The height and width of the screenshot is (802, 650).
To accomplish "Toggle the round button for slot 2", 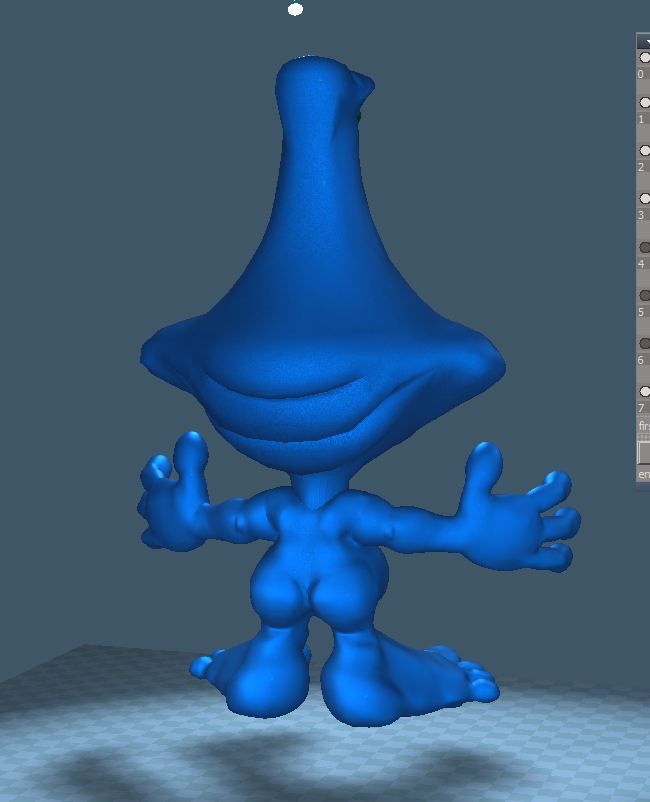I will (x=645, y=150).
